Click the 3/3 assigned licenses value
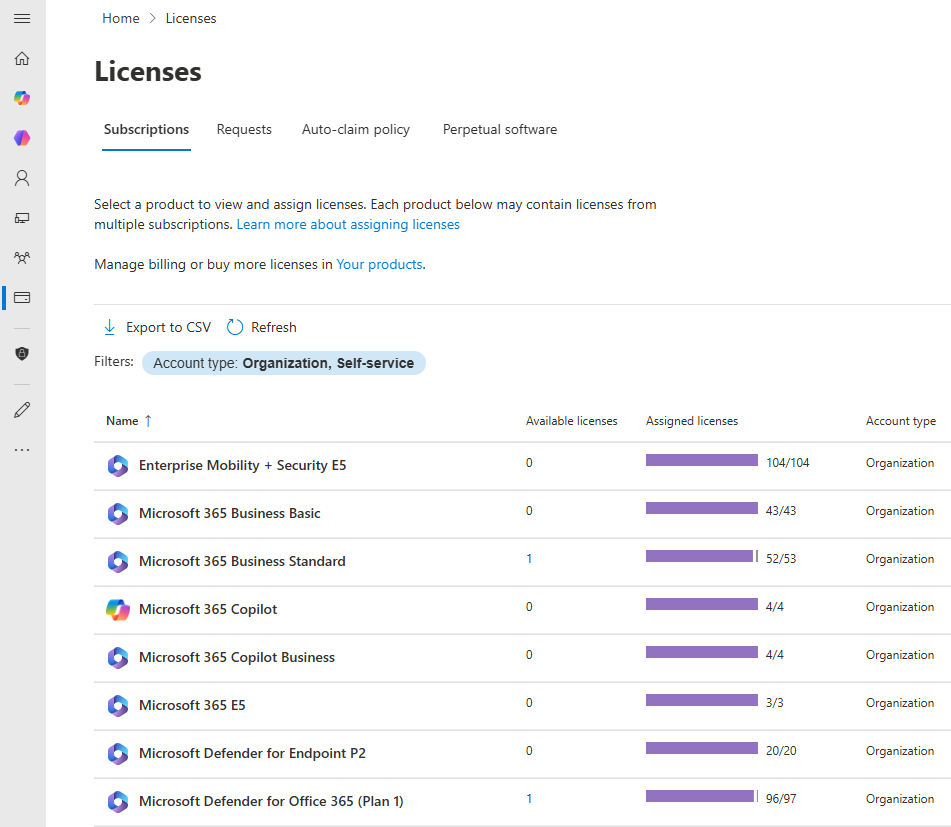 (x=775, y=703)
